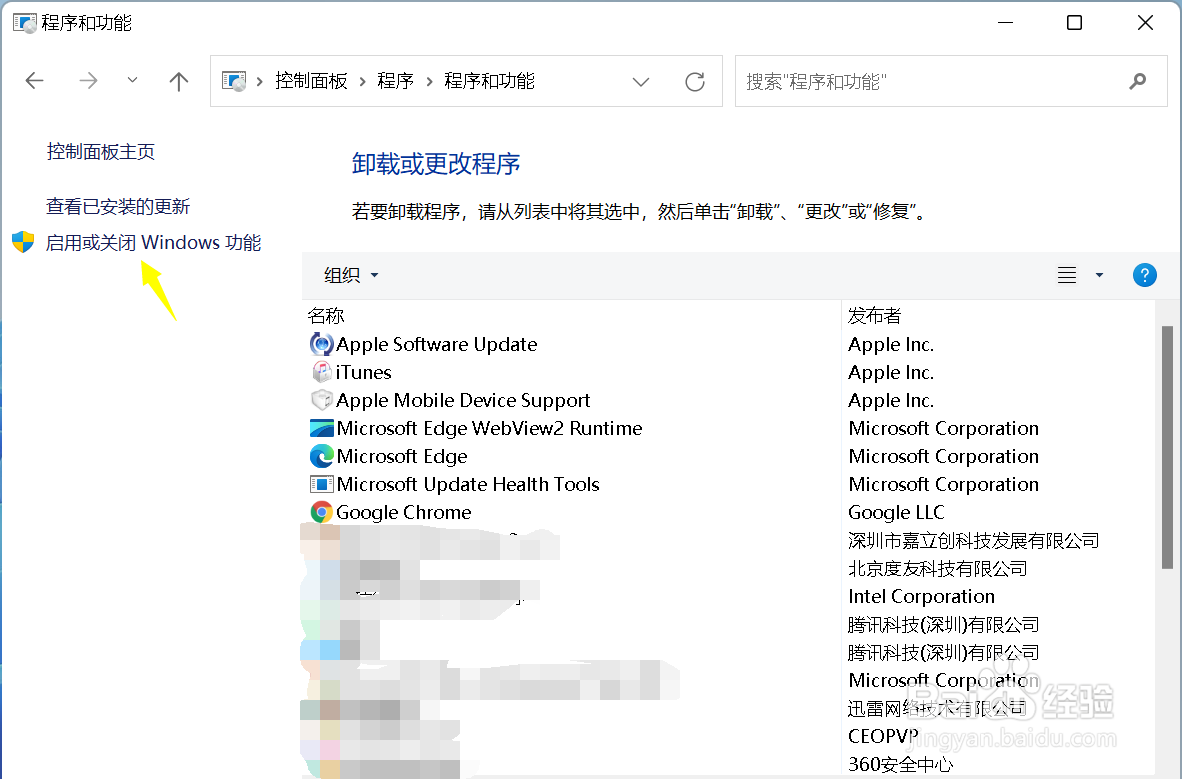Click the shield icon beside Windows 功能
This screenshot has height=779, width=1182.
23,242
